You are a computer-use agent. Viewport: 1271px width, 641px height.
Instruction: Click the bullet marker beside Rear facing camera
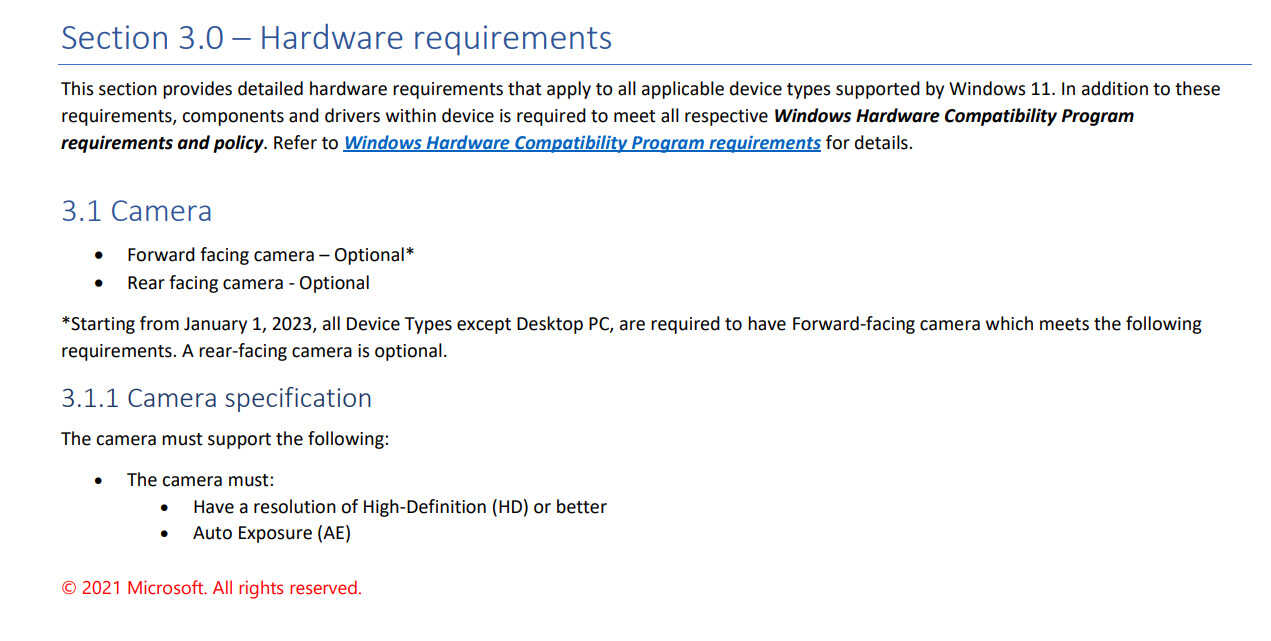[x=98, y=284]
